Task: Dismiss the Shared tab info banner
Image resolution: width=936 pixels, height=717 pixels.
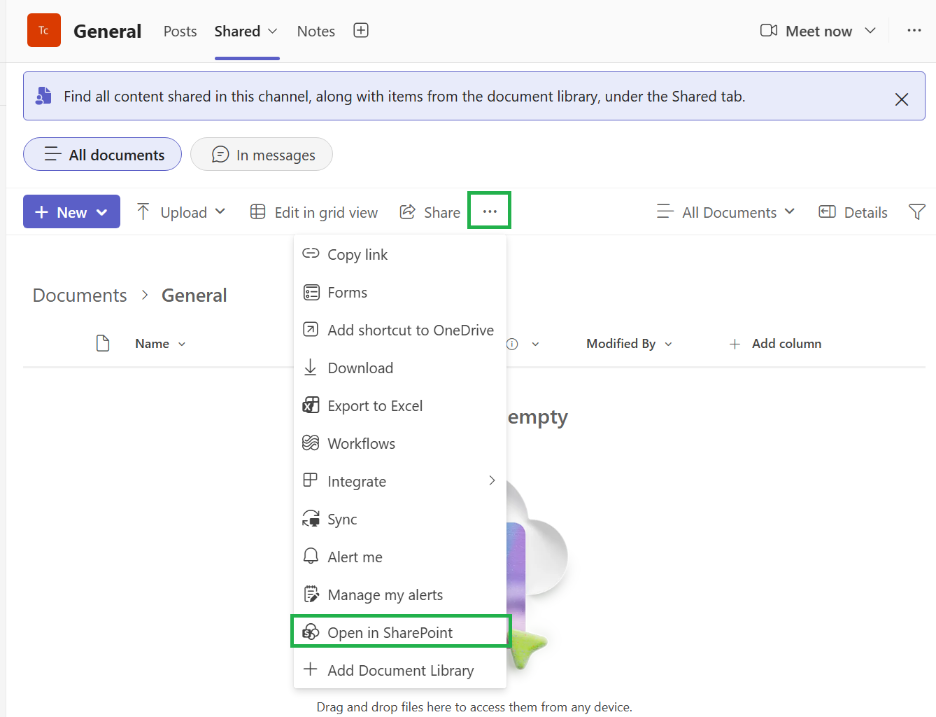Action: coord(901,99)
